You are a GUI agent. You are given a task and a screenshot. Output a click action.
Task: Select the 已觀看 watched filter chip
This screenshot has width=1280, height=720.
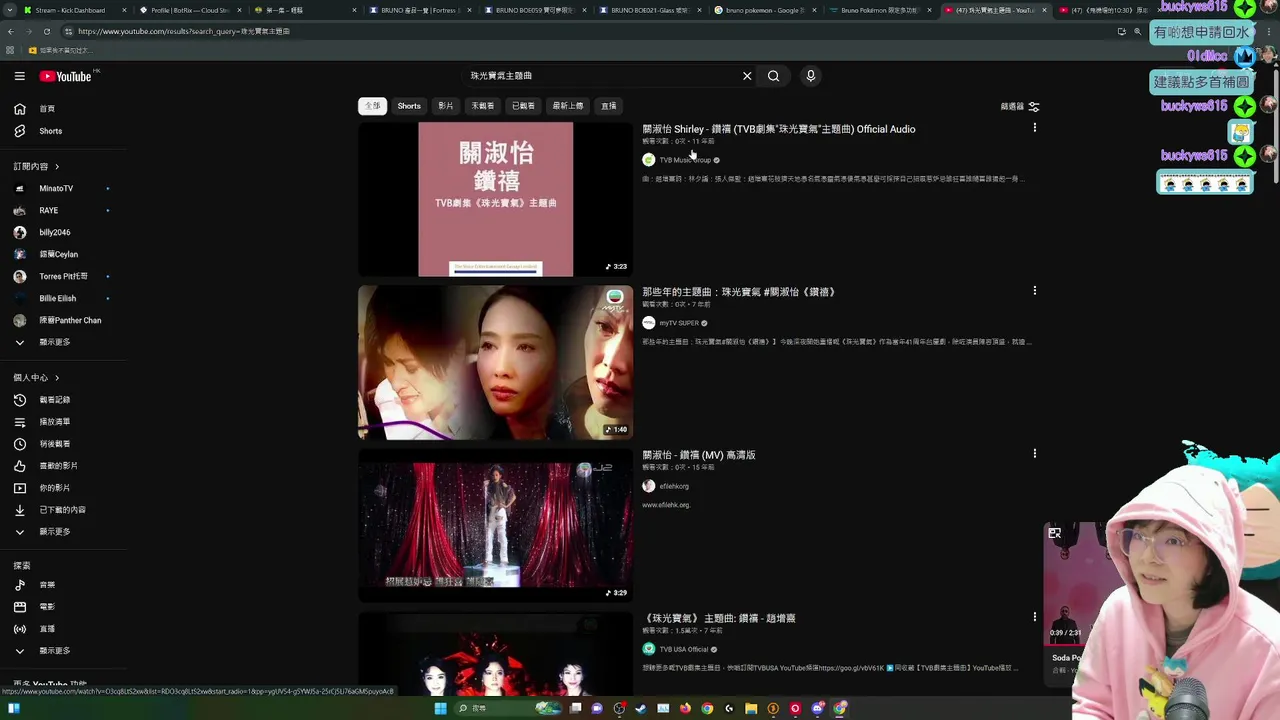[523, 106]
